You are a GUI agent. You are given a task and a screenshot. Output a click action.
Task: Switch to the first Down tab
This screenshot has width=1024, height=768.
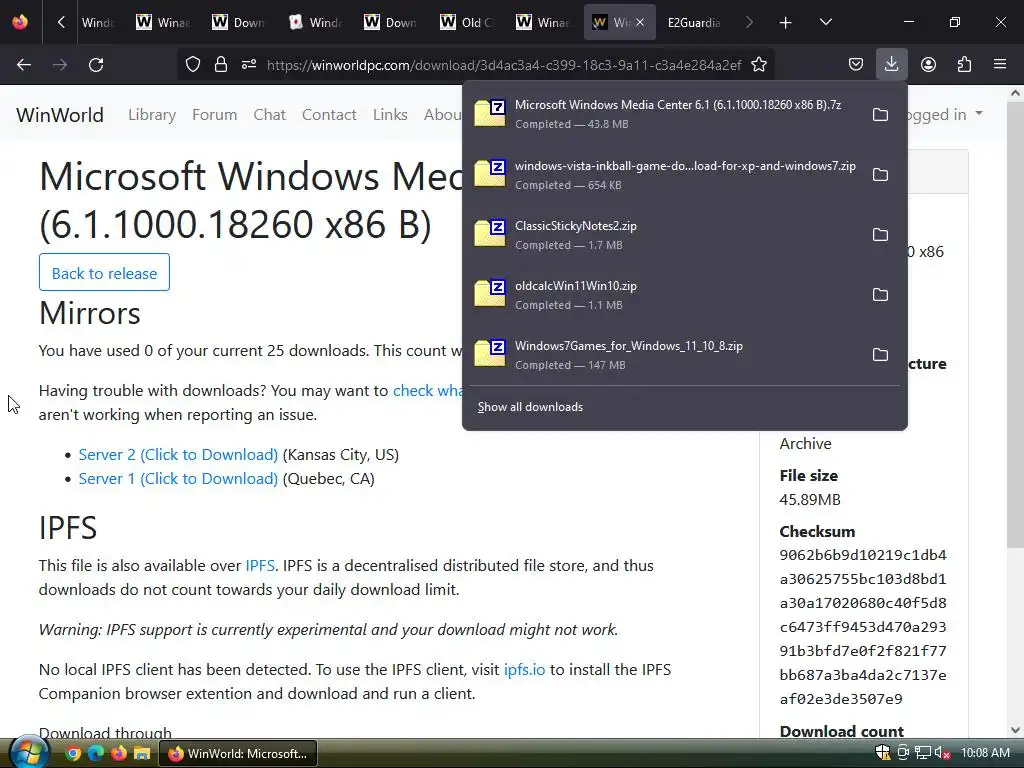click(x=240, y=22)
